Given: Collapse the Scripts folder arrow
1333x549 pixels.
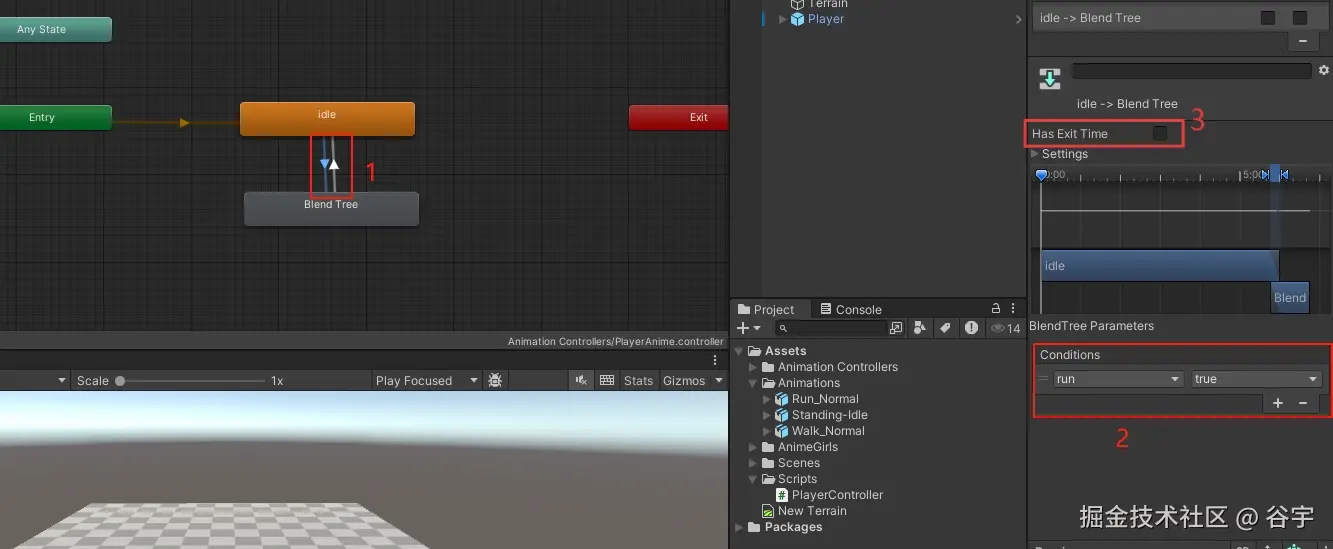Looking at the screenshot, I should (754, 479).
